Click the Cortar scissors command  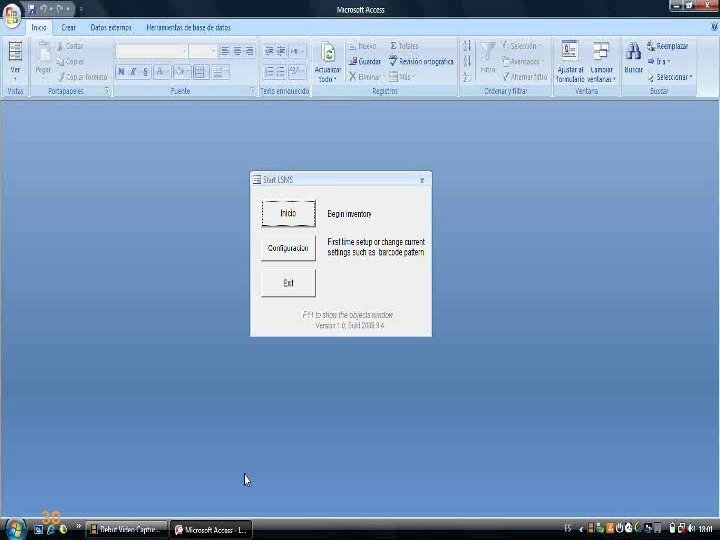70,46
